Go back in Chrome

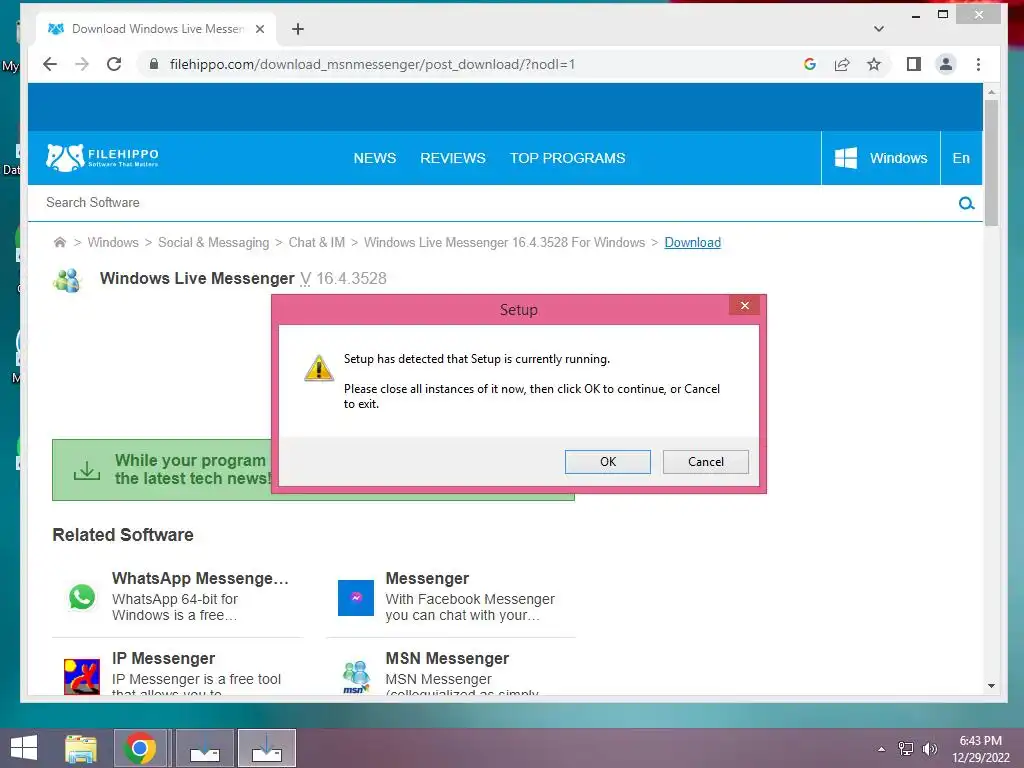click(x=50, y=64)
